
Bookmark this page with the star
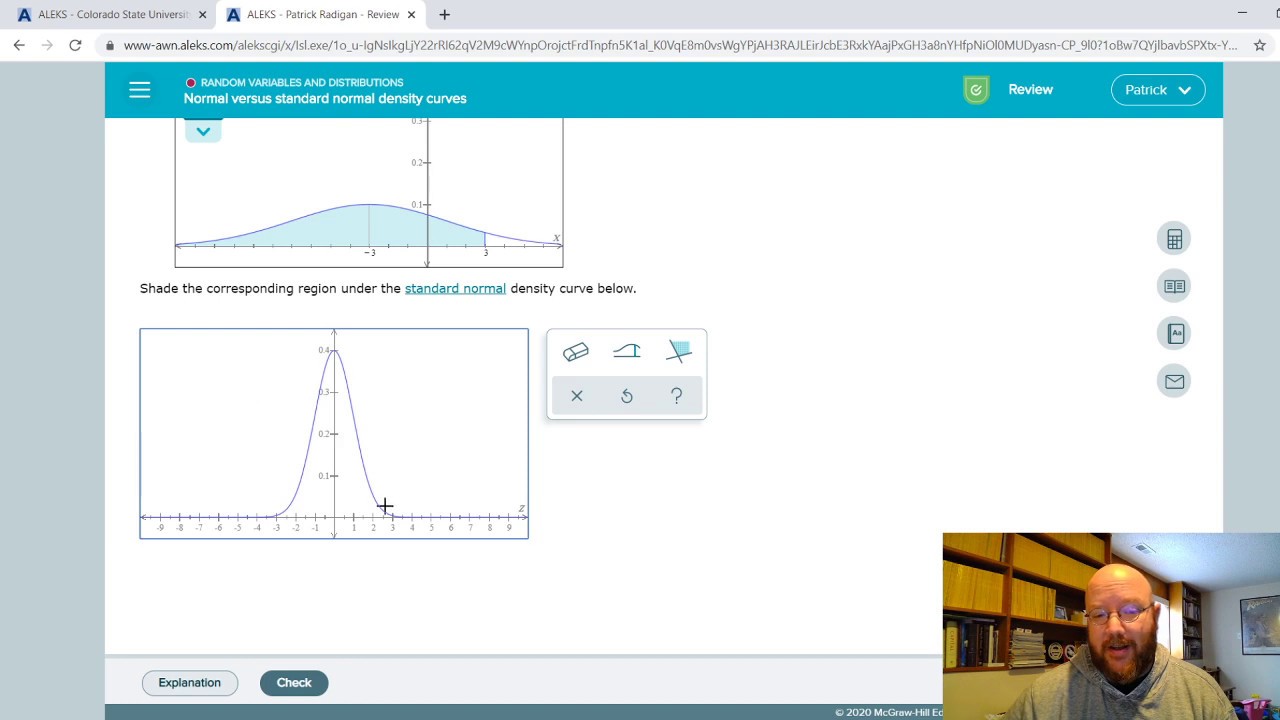tap(1259, 45)
